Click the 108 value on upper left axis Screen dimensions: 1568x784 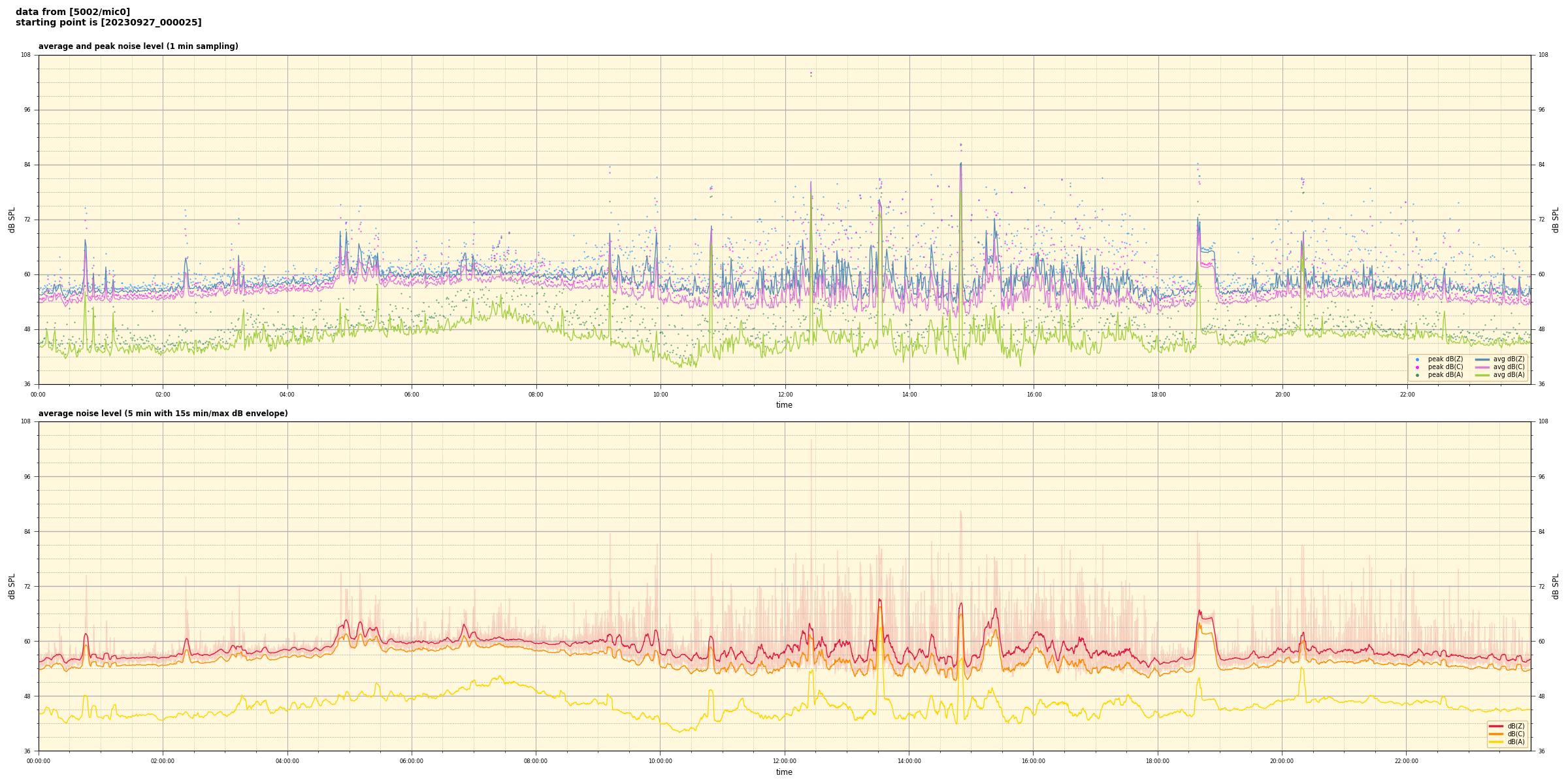click(x=25, y=55)
